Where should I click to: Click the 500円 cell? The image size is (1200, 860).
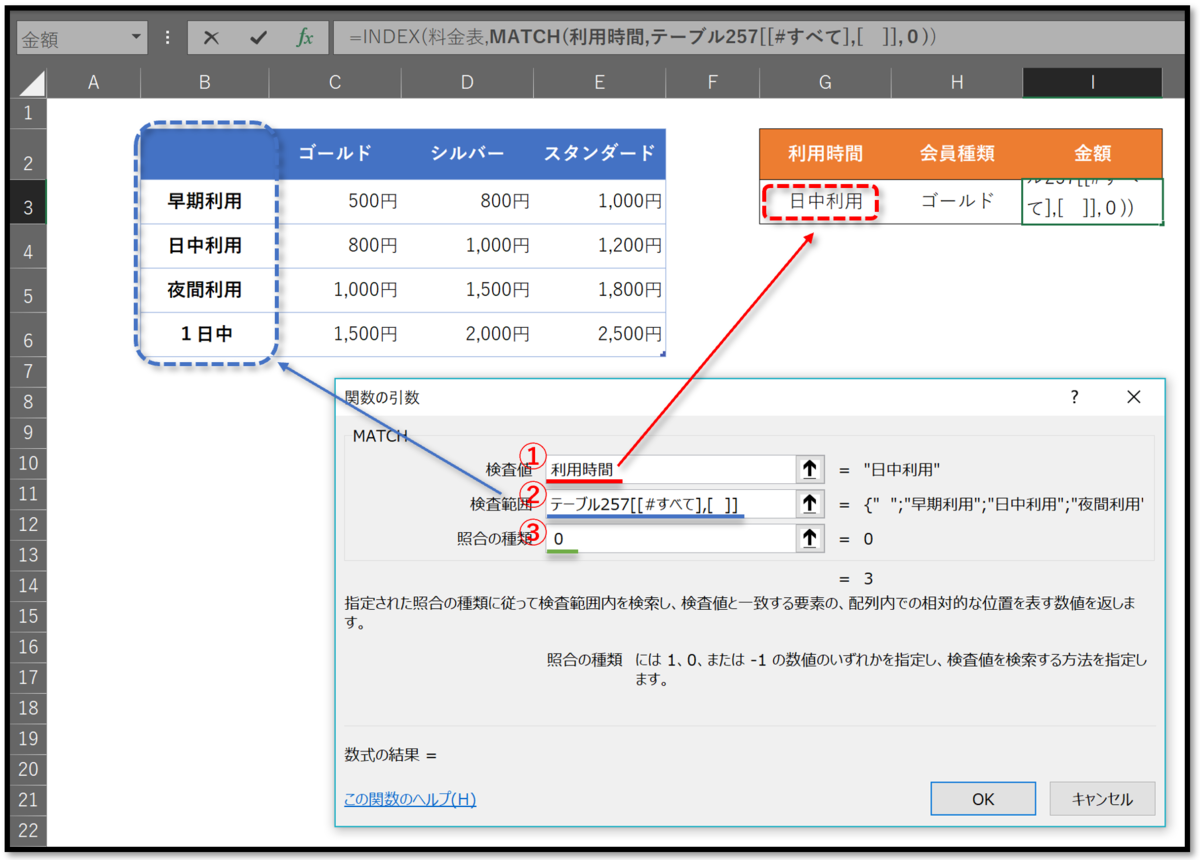point(335,202)
